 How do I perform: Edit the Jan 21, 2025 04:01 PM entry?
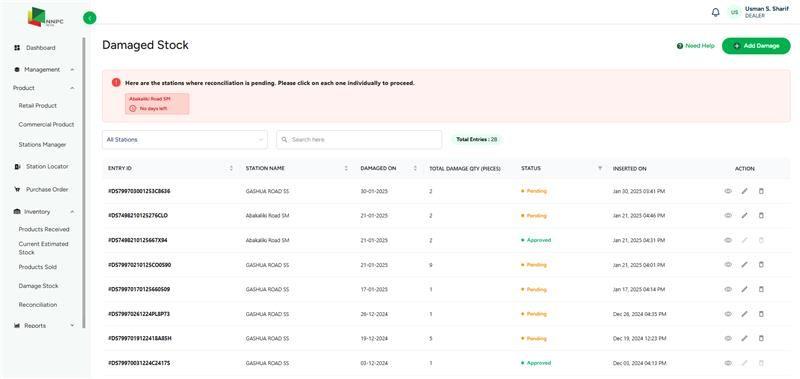tap(744, 265)
